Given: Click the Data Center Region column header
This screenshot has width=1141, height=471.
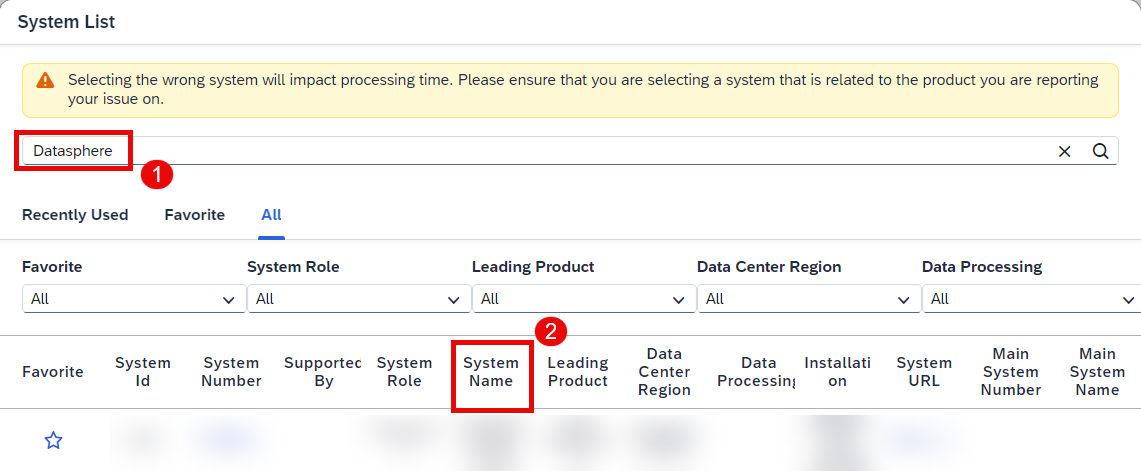Looking at the screenshot, I should 664,372.
